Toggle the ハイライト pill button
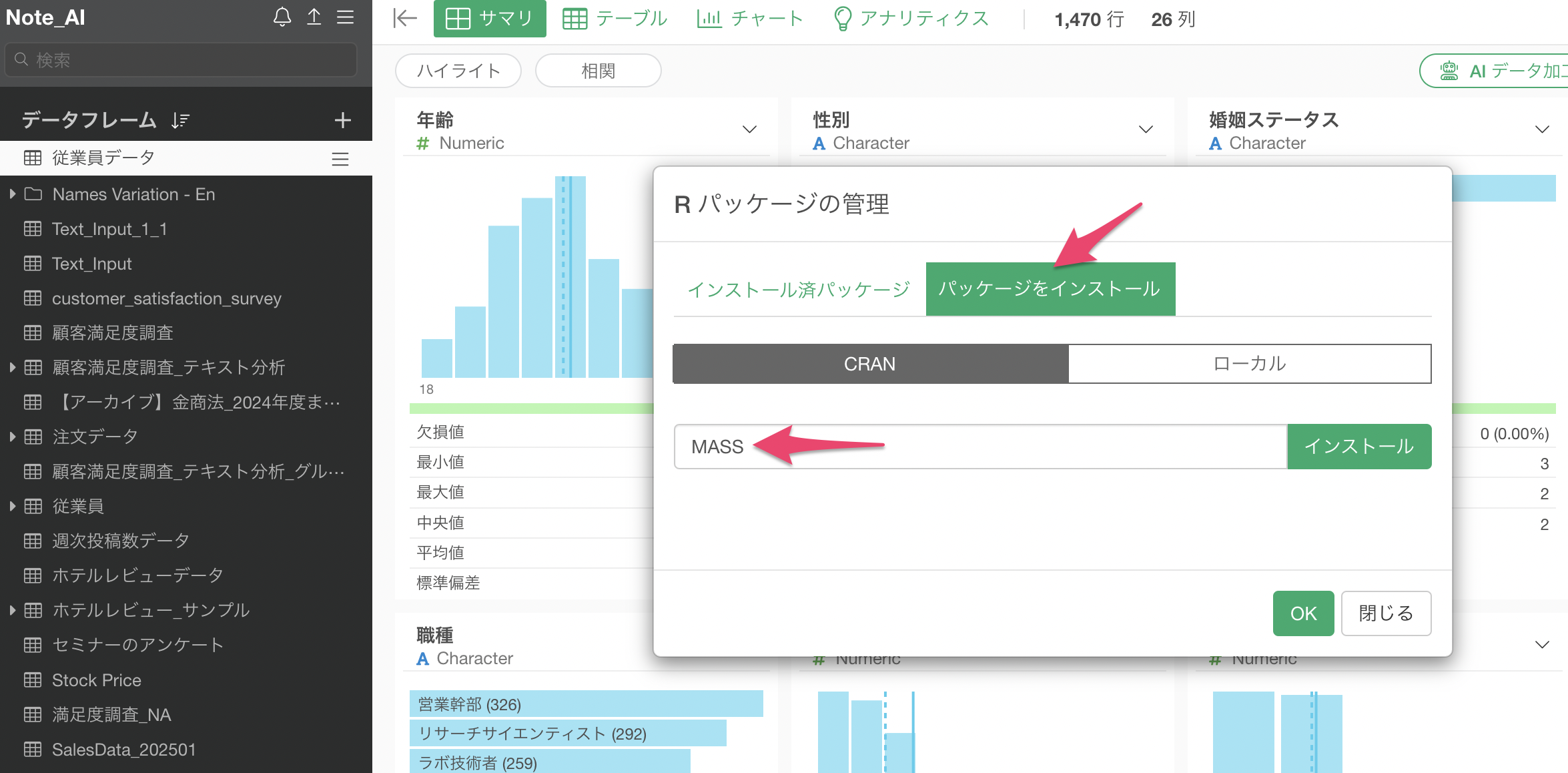This screenshot has width=1568, height=773. [458, 71]
